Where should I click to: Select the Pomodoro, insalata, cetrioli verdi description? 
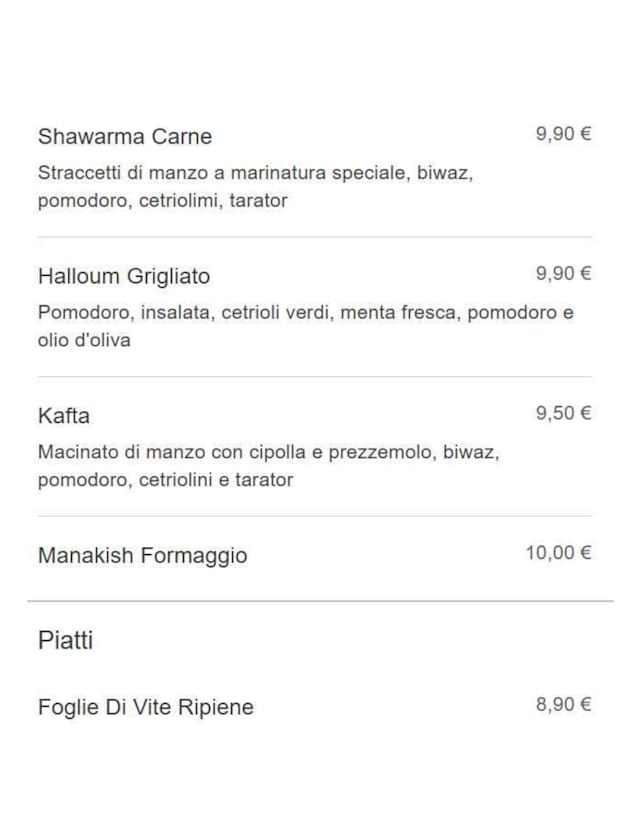pos(306,313)
